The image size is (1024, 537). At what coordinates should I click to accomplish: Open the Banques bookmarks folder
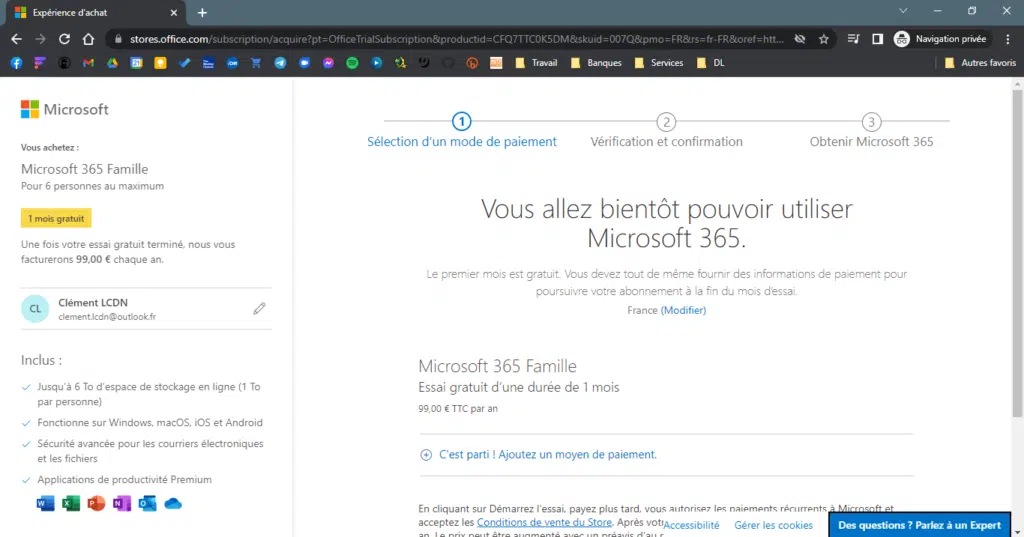click(x=596, y=63)
